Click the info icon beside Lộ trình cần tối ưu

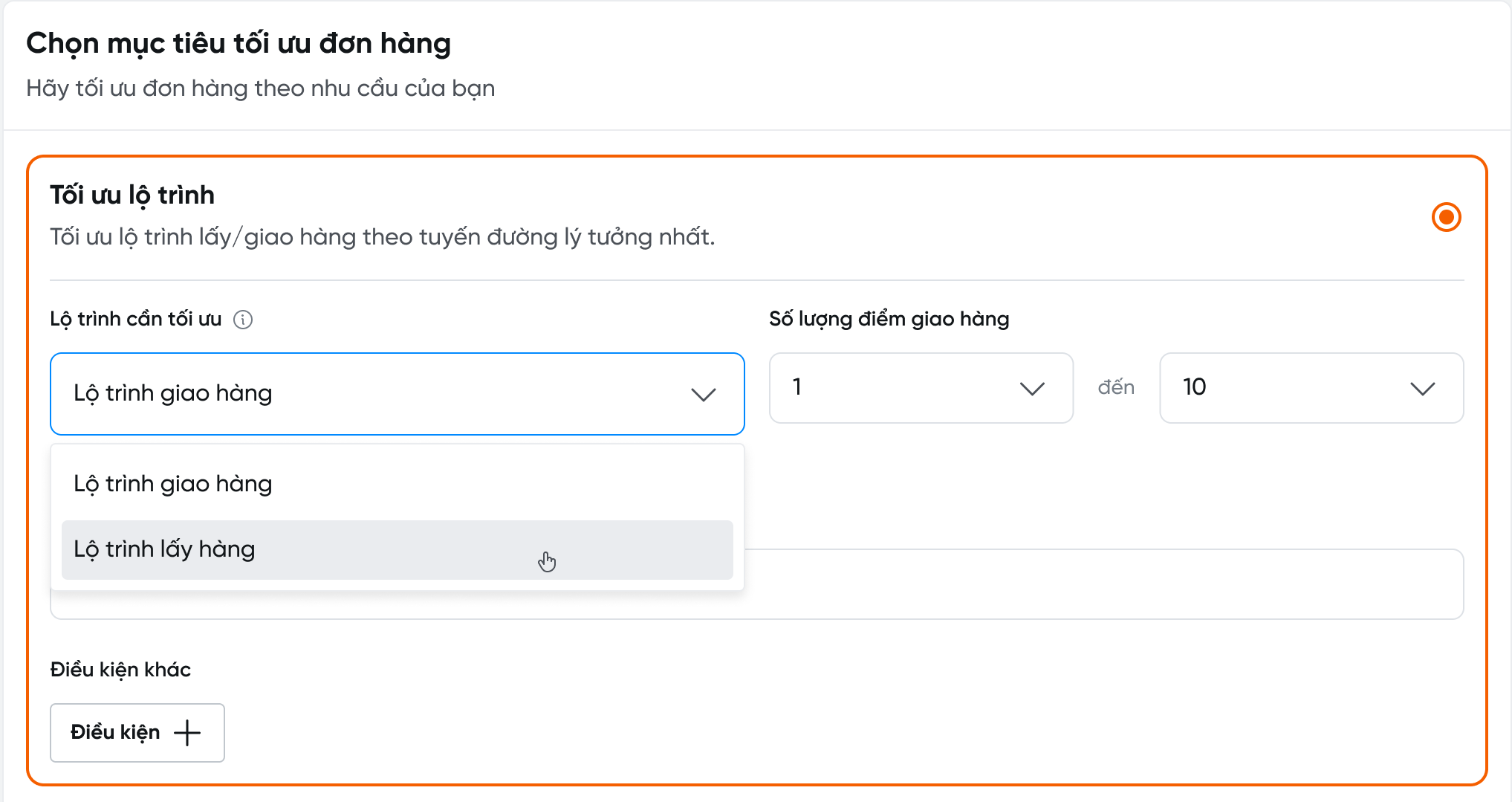243,320
